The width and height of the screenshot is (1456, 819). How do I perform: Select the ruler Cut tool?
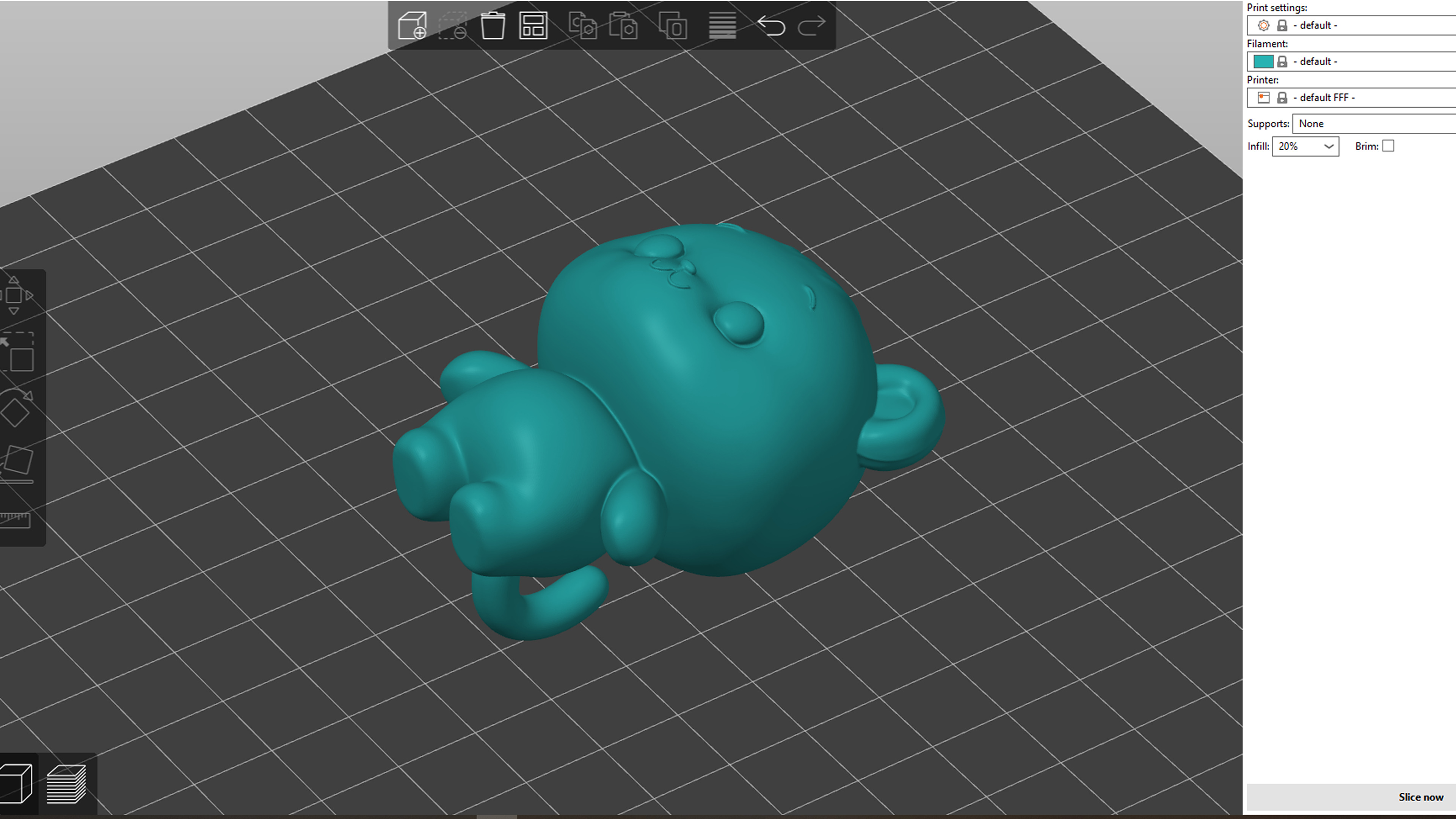pos(15,520)
